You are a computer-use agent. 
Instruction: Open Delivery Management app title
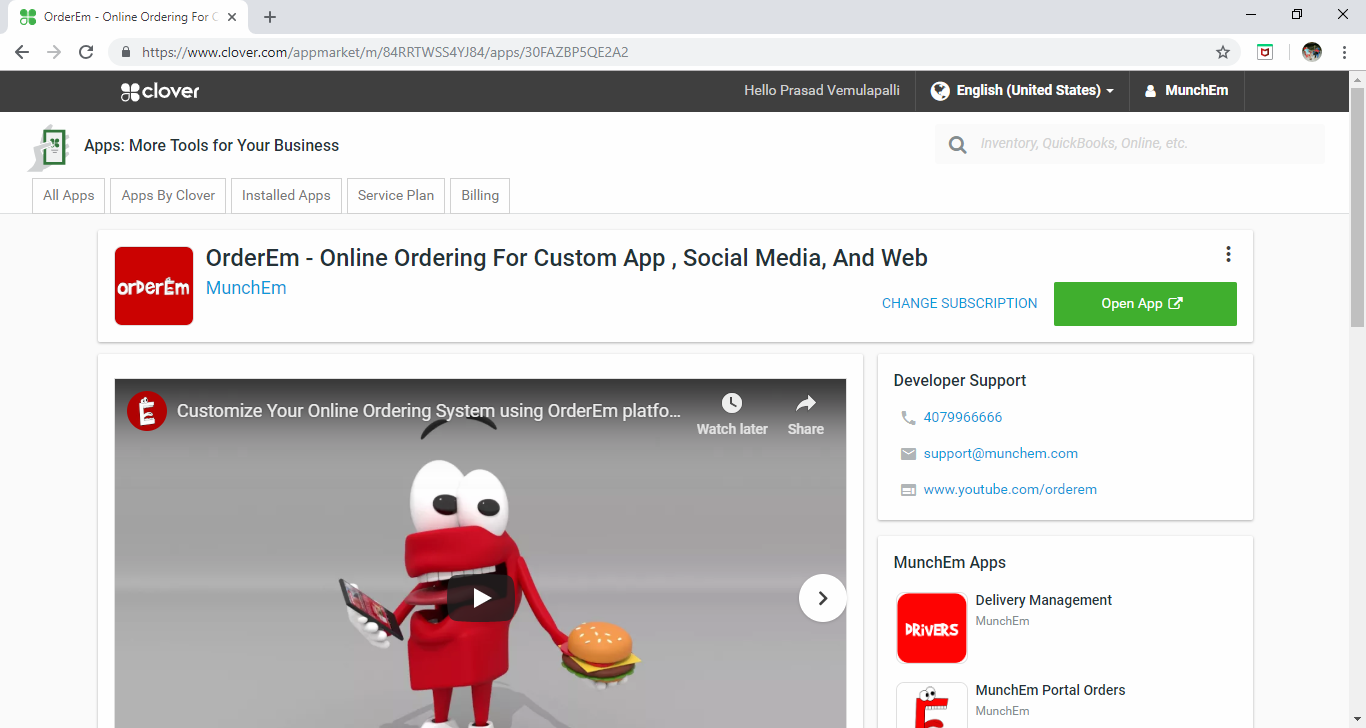click(x=1044, y=601)
